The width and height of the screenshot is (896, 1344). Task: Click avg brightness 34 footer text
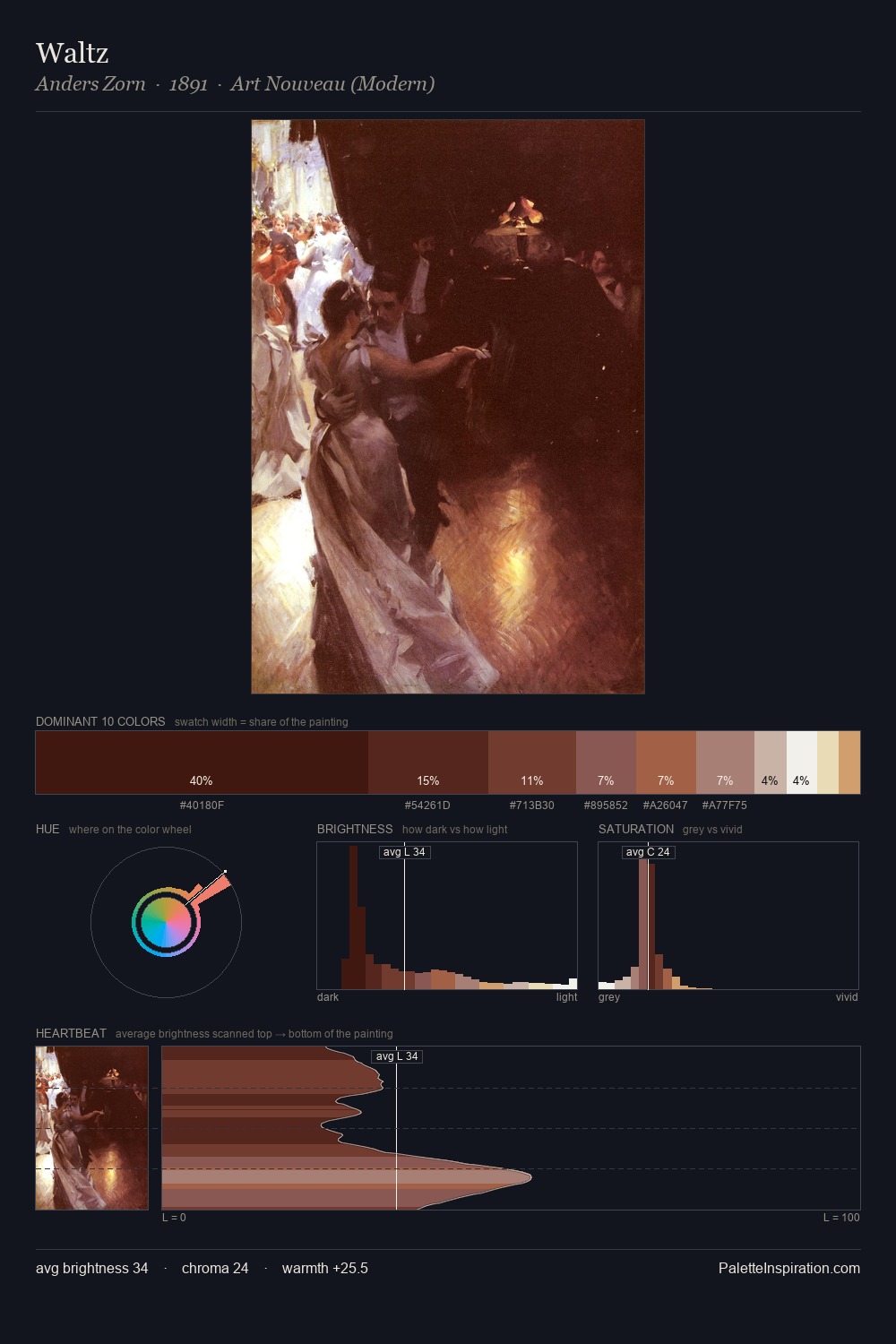(x=91, y=1268)
